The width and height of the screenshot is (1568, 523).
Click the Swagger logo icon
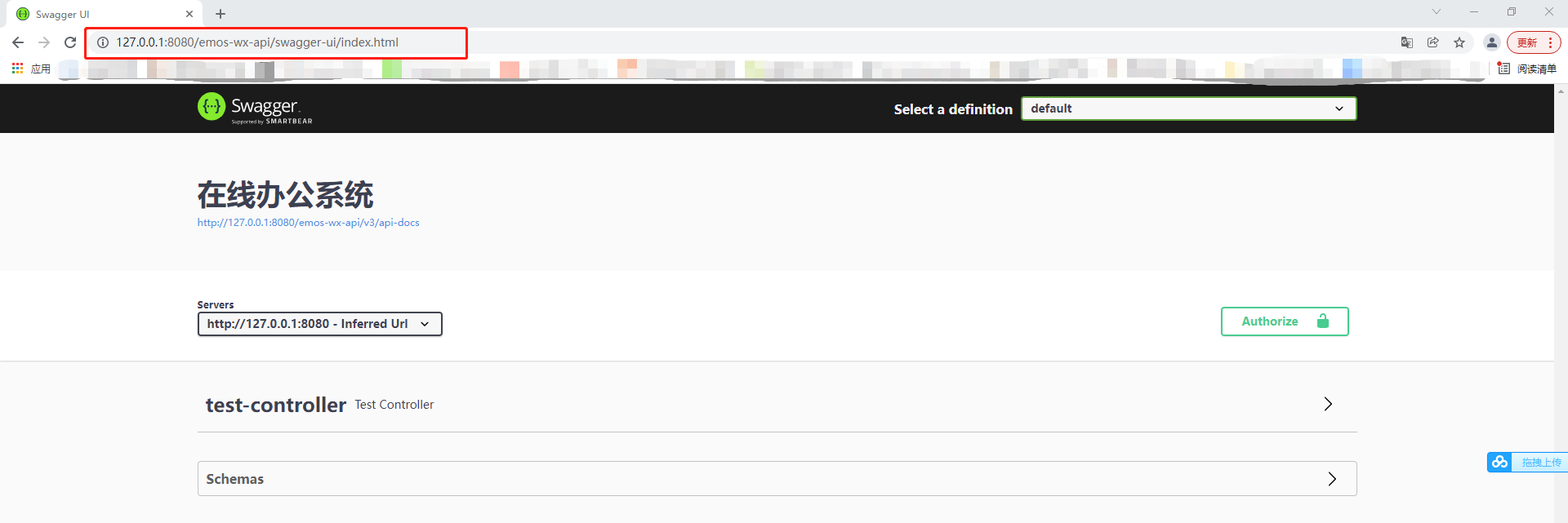(x=212, y=106)
